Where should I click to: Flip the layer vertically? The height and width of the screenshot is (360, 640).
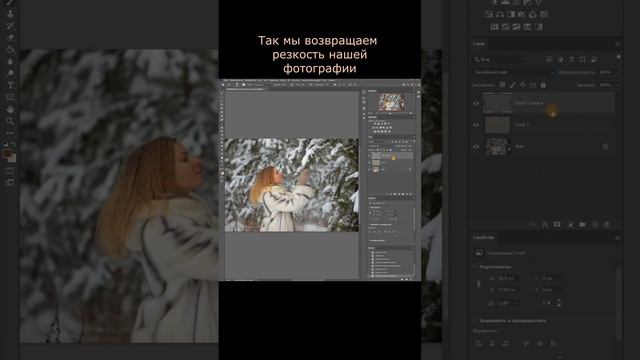click(559, 303)
